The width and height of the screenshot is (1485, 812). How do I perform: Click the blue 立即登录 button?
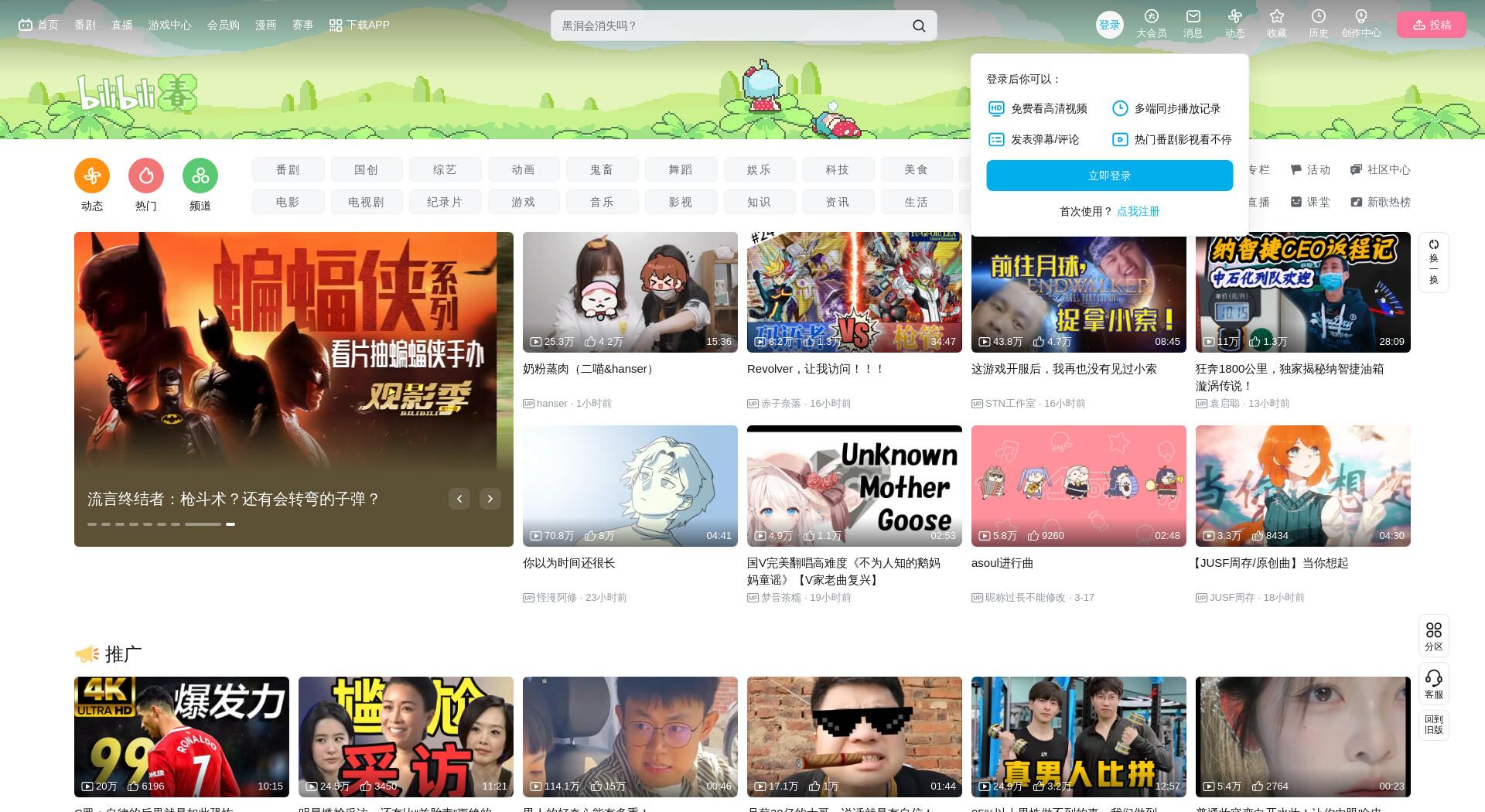tap(1109, 176)
